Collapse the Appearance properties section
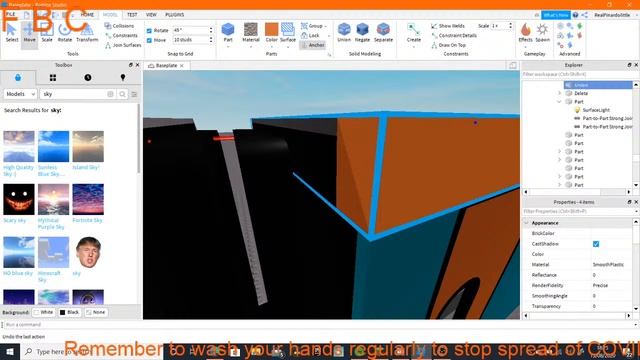 coord(527,223)
